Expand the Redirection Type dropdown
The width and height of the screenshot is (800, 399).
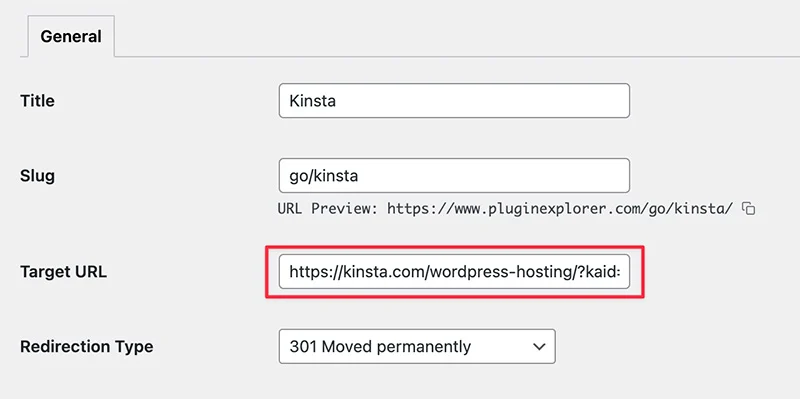pos(417,346)
